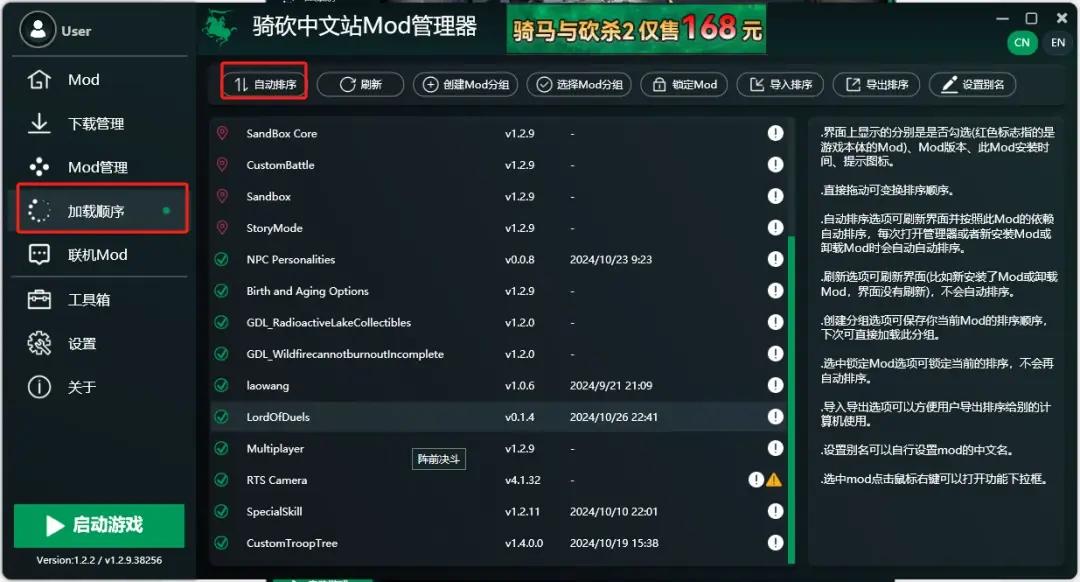Toggle GDL_WildfirecannotburnoutIncomplete checkmark
Viewport: 1080px width, 582px height.
tap(221, 354)
